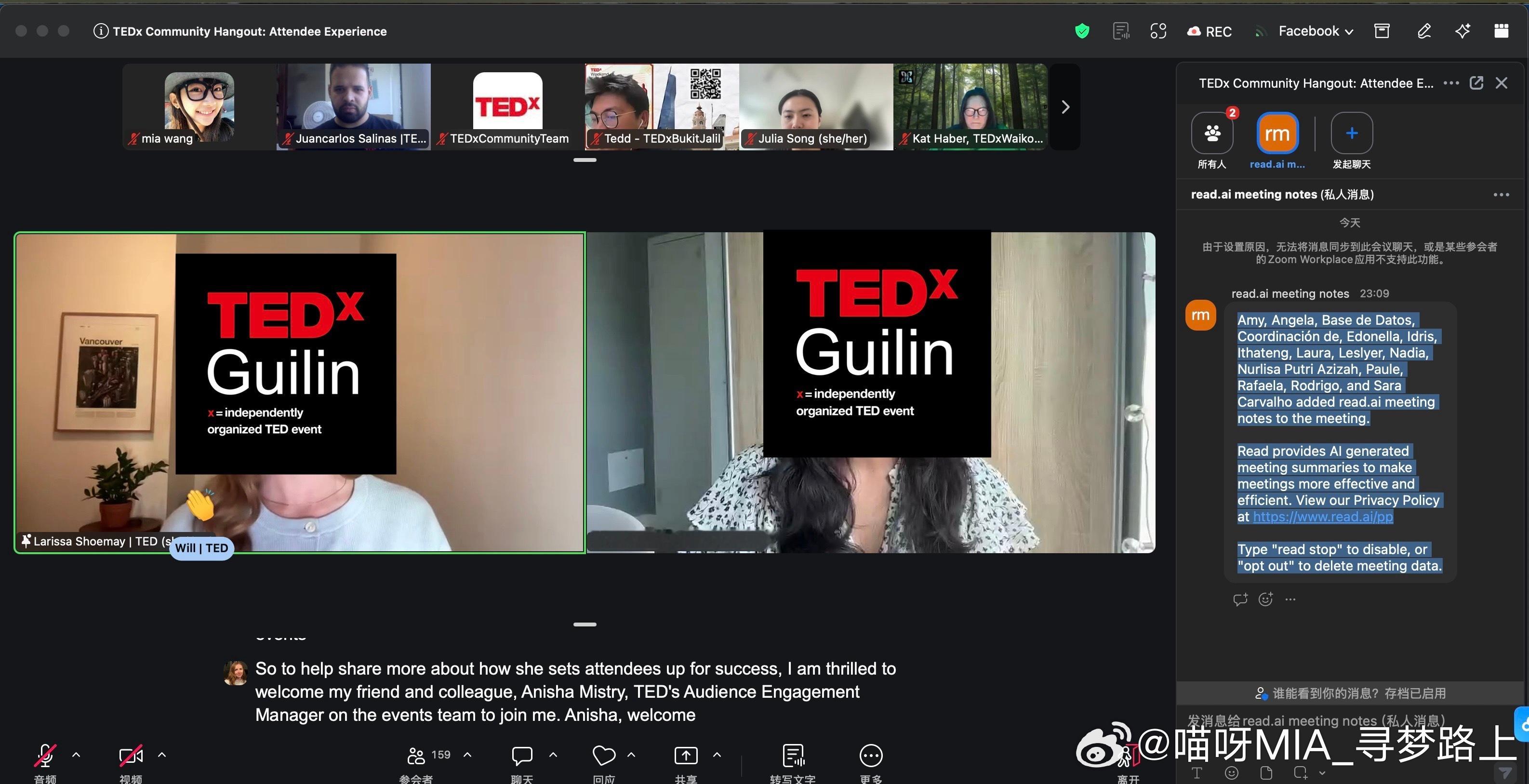This screenshot has width=1529, height=784.
Task: Start screen share with 共享 button
Action: coord(686,763)
